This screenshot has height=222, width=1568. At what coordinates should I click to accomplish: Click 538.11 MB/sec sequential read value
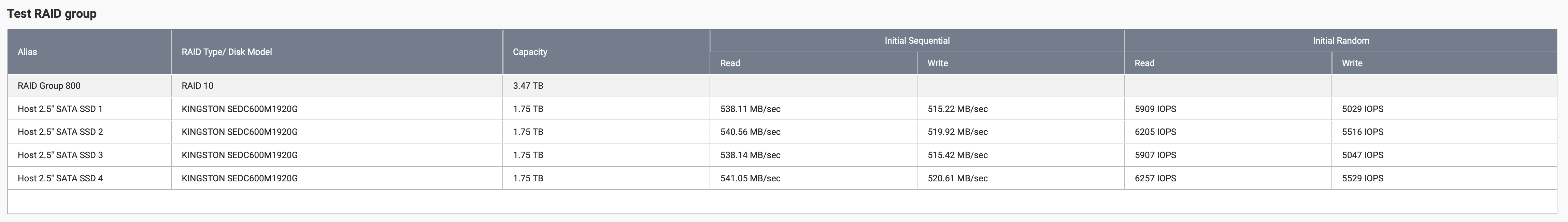[x=750, y=109]
